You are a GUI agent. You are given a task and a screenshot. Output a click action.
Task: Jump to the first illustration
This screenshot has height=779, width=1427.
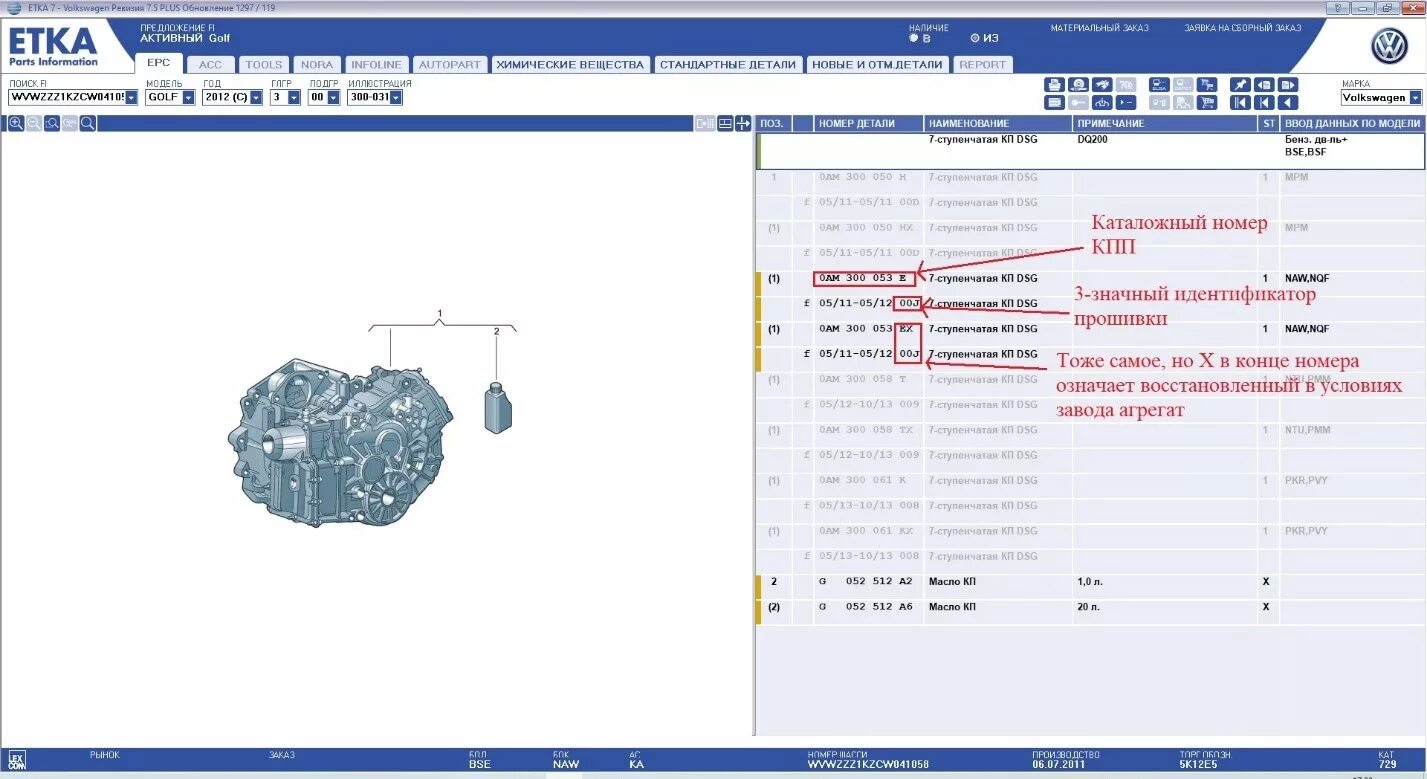[1240, 102]
